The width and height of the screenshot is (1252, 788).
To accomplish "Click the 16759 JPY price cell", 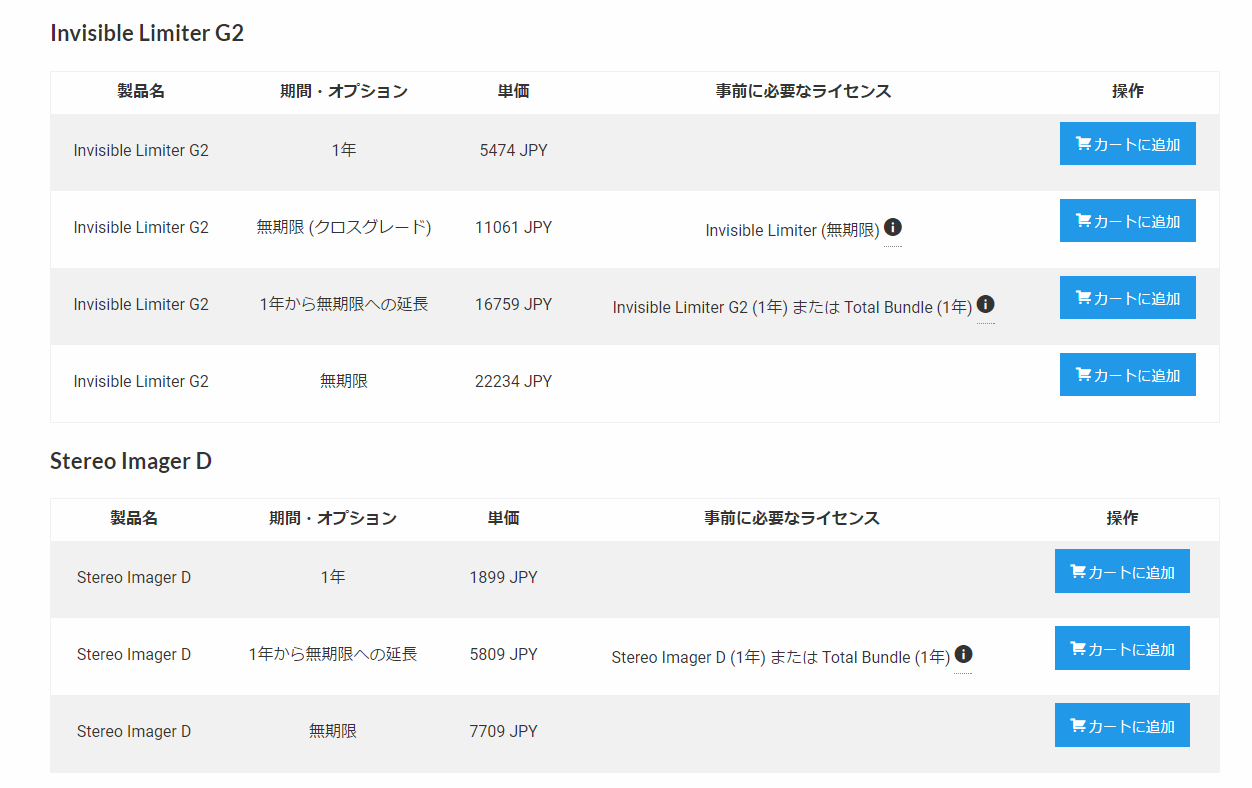I will click(x=513, y=305).
